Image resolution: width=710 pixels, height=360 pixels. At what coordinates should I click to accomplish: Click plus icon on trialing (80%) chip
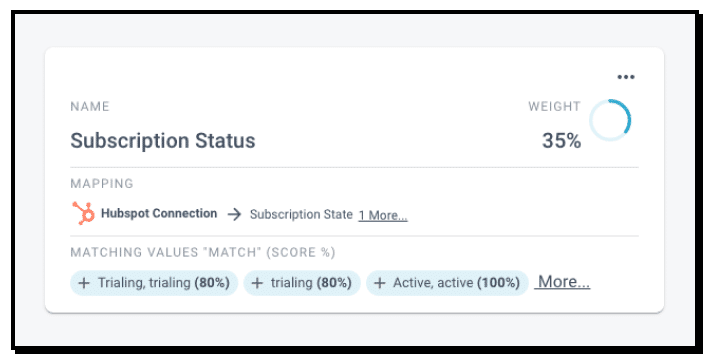pos(257,283)
